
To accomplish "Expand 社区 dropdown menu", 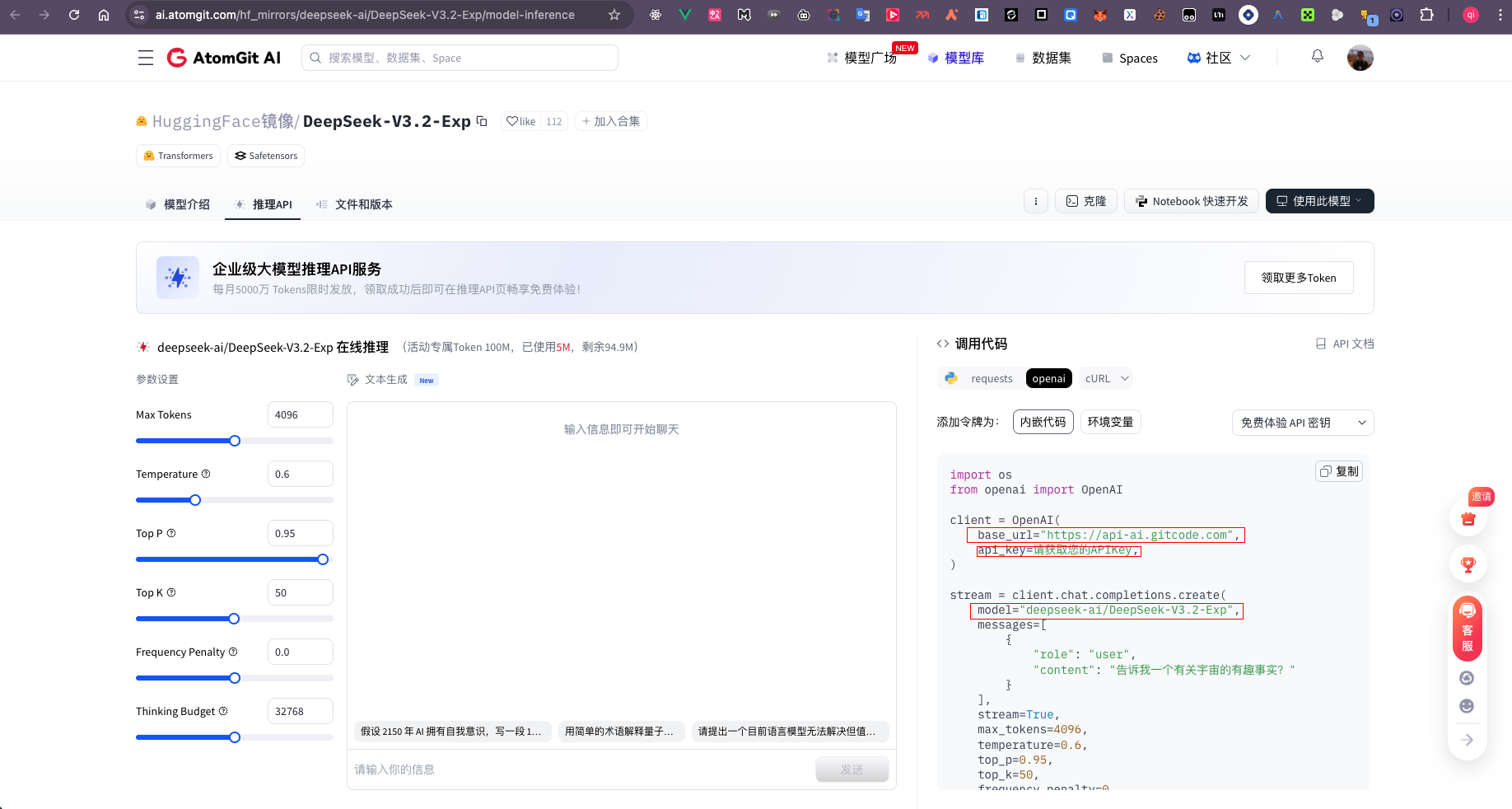I will 1219,58.
